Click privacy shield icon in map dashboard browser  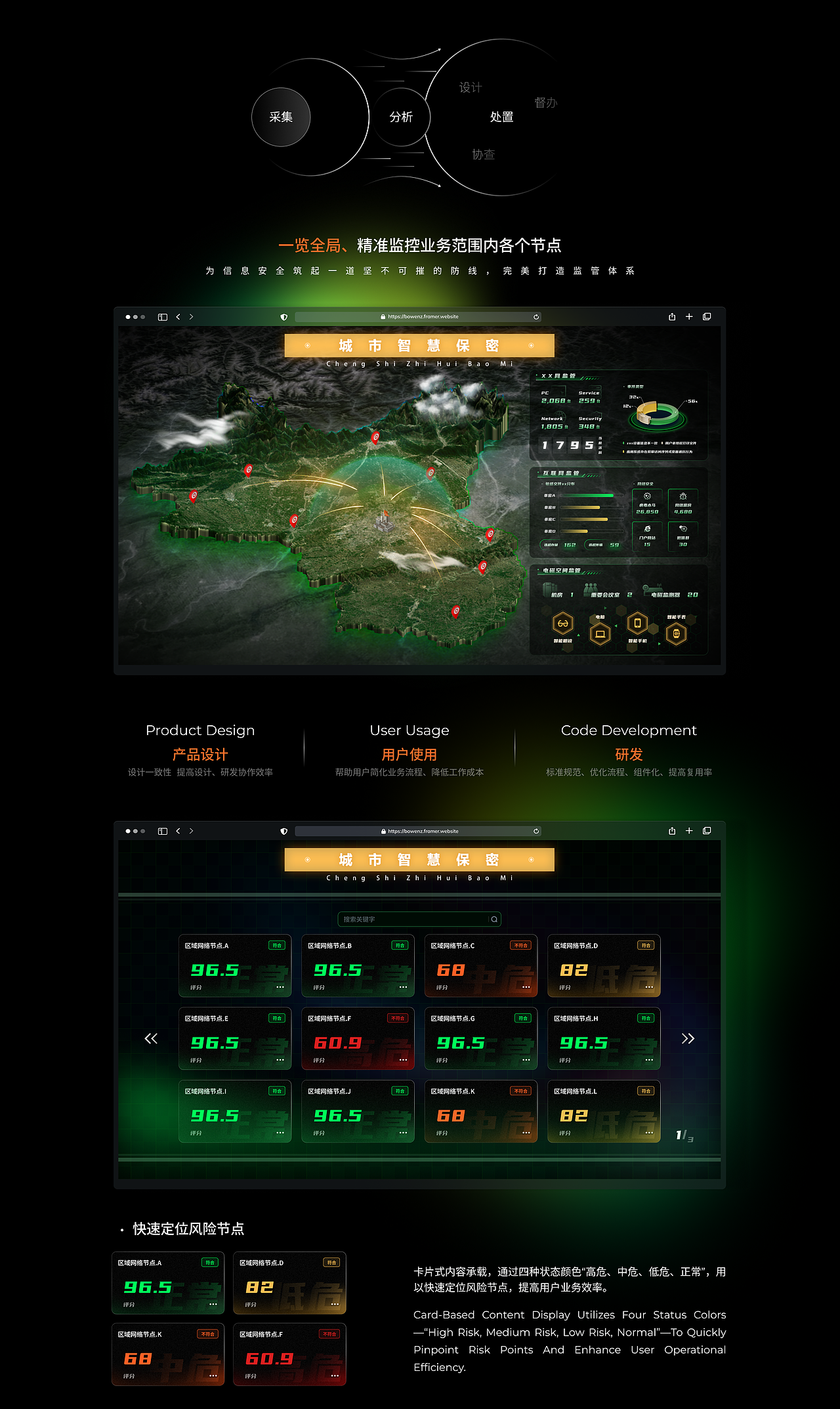tap(284, 317)
